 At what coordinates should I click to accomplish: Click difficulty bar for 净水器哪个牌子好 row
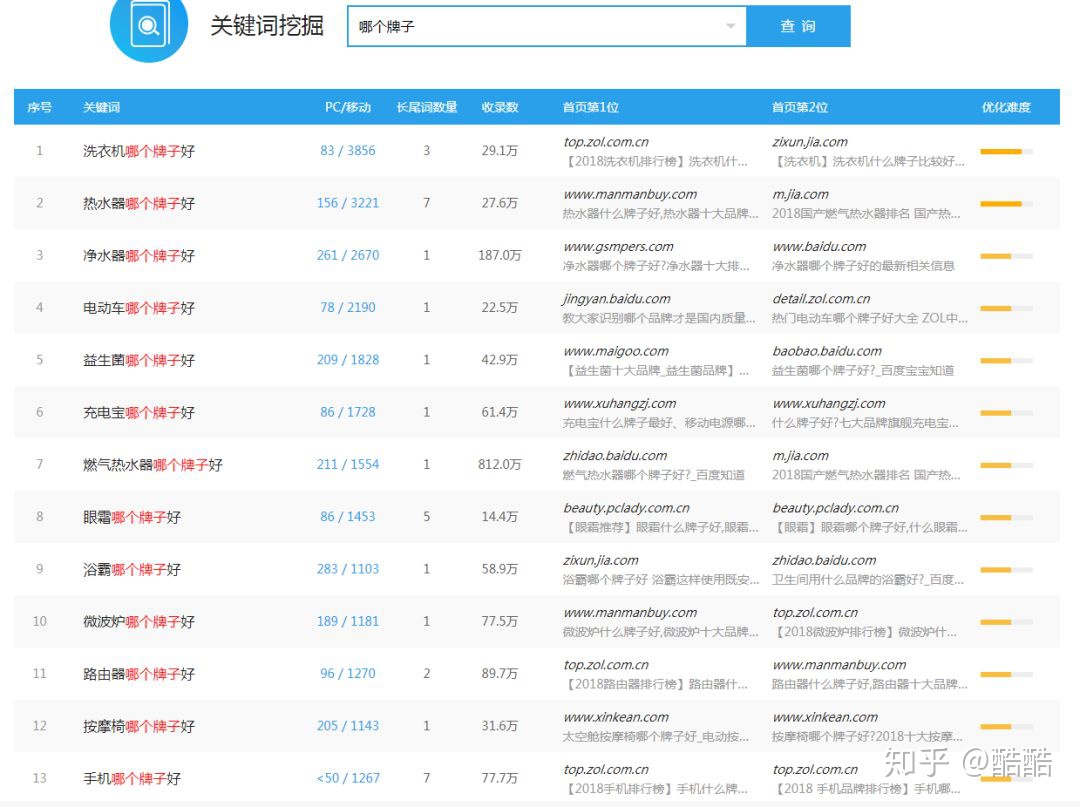click(1006, 256)
